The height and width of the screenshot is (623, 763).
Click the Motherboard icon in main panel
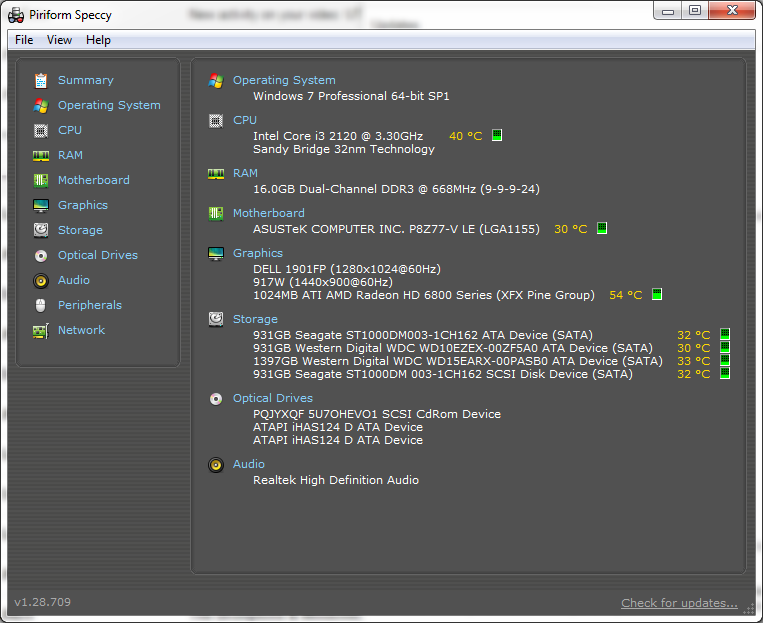point(216,213)
